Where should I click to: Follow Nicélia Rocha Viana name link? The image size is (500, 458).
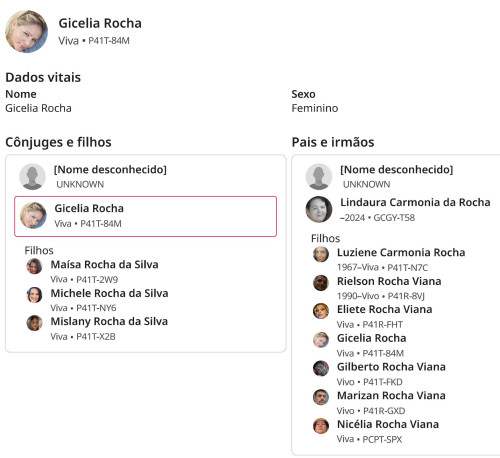[x=388, y=424]
